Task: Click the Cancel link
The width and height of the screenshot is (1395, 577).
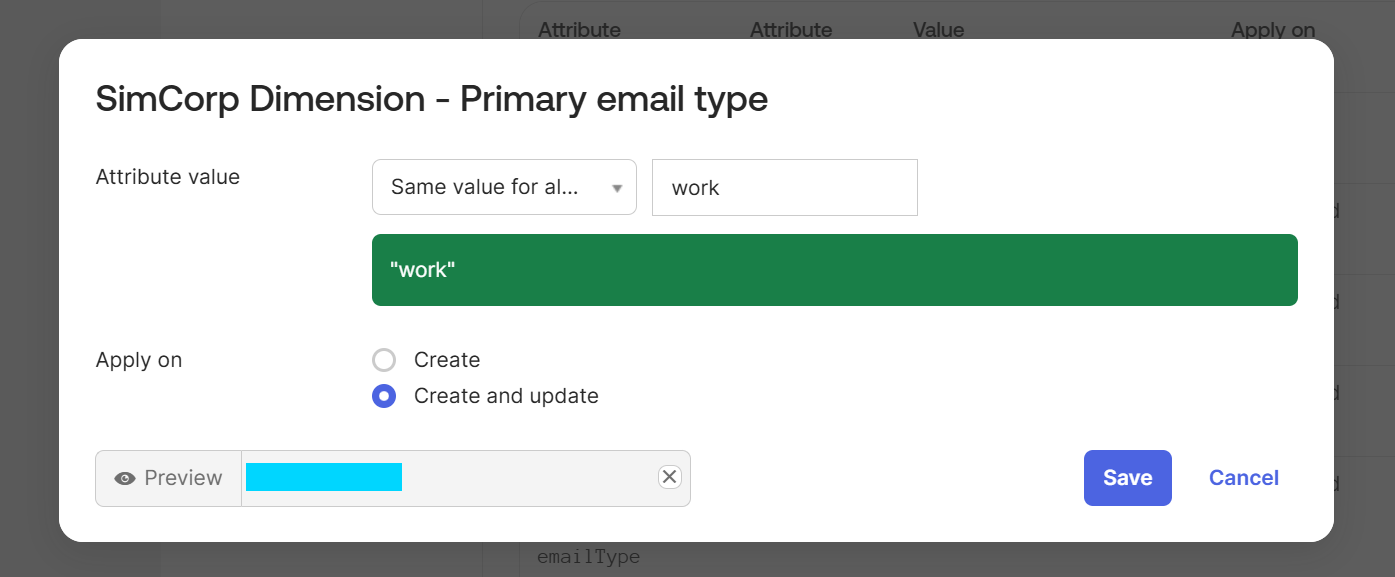Action: (1243, 478)
